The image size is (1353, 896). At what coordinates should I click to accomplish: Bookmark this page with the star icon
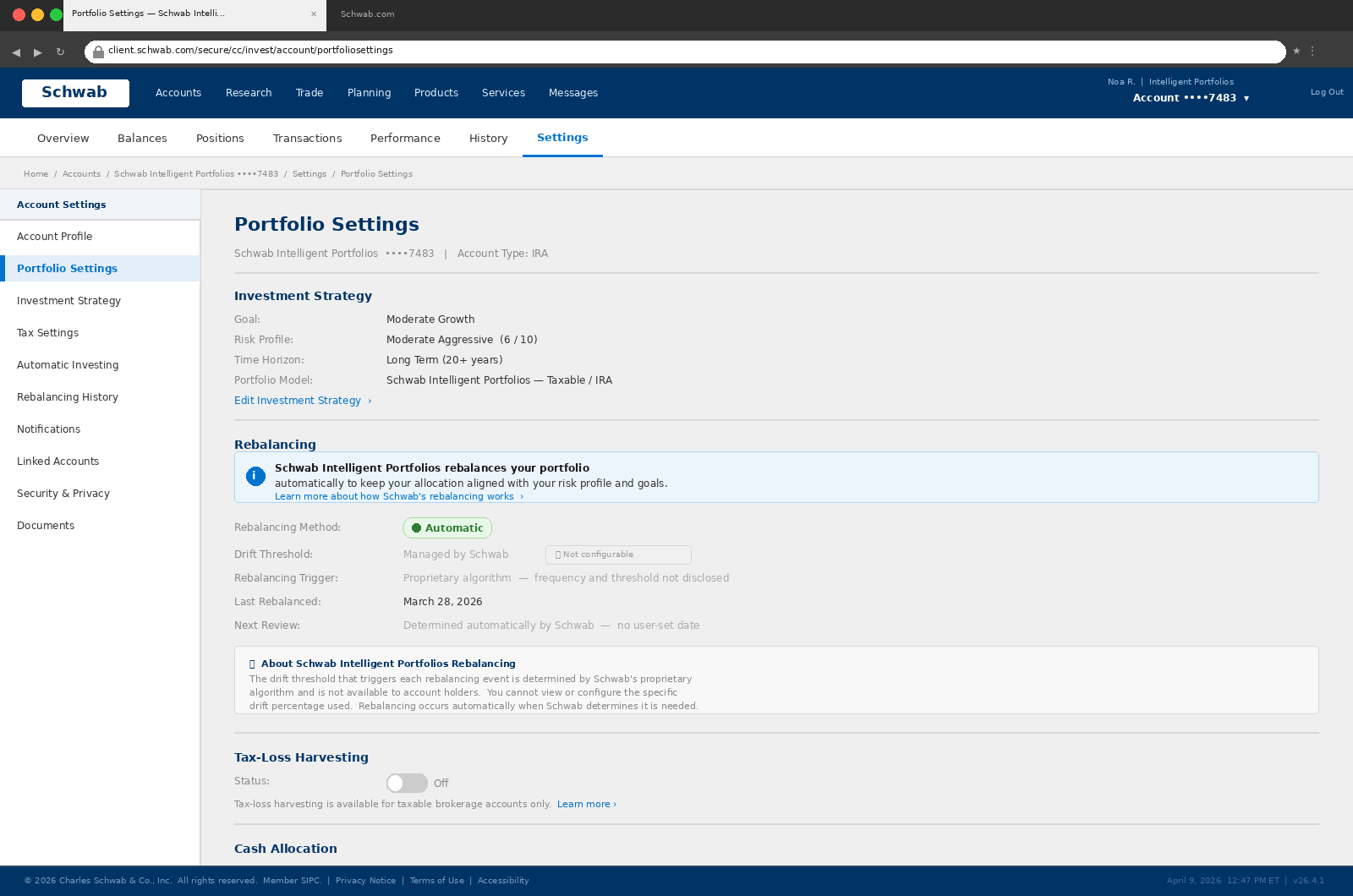click(1295, 50)
